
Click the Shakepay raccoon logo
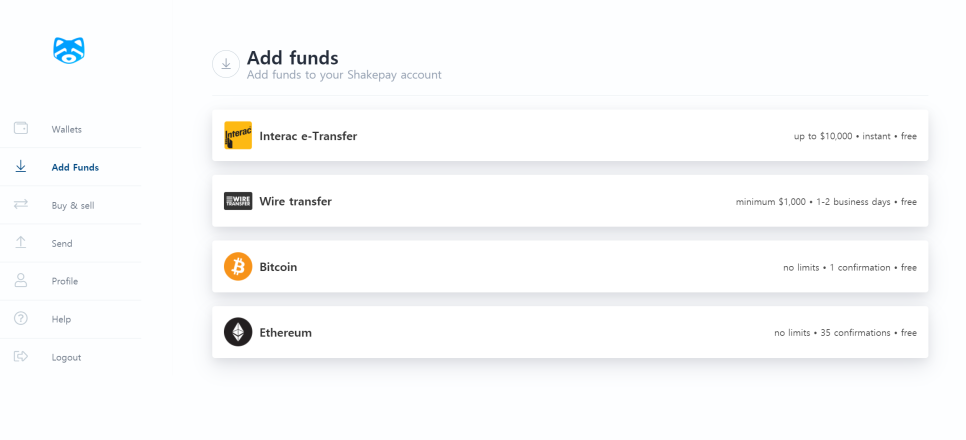click(69, 50)
